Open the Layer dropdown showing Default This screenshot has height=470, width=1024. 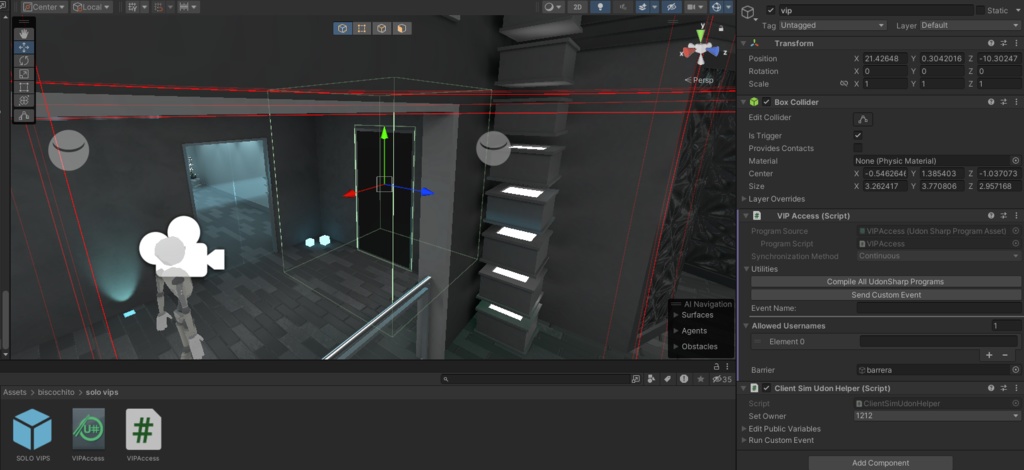[x=970, y=25]
